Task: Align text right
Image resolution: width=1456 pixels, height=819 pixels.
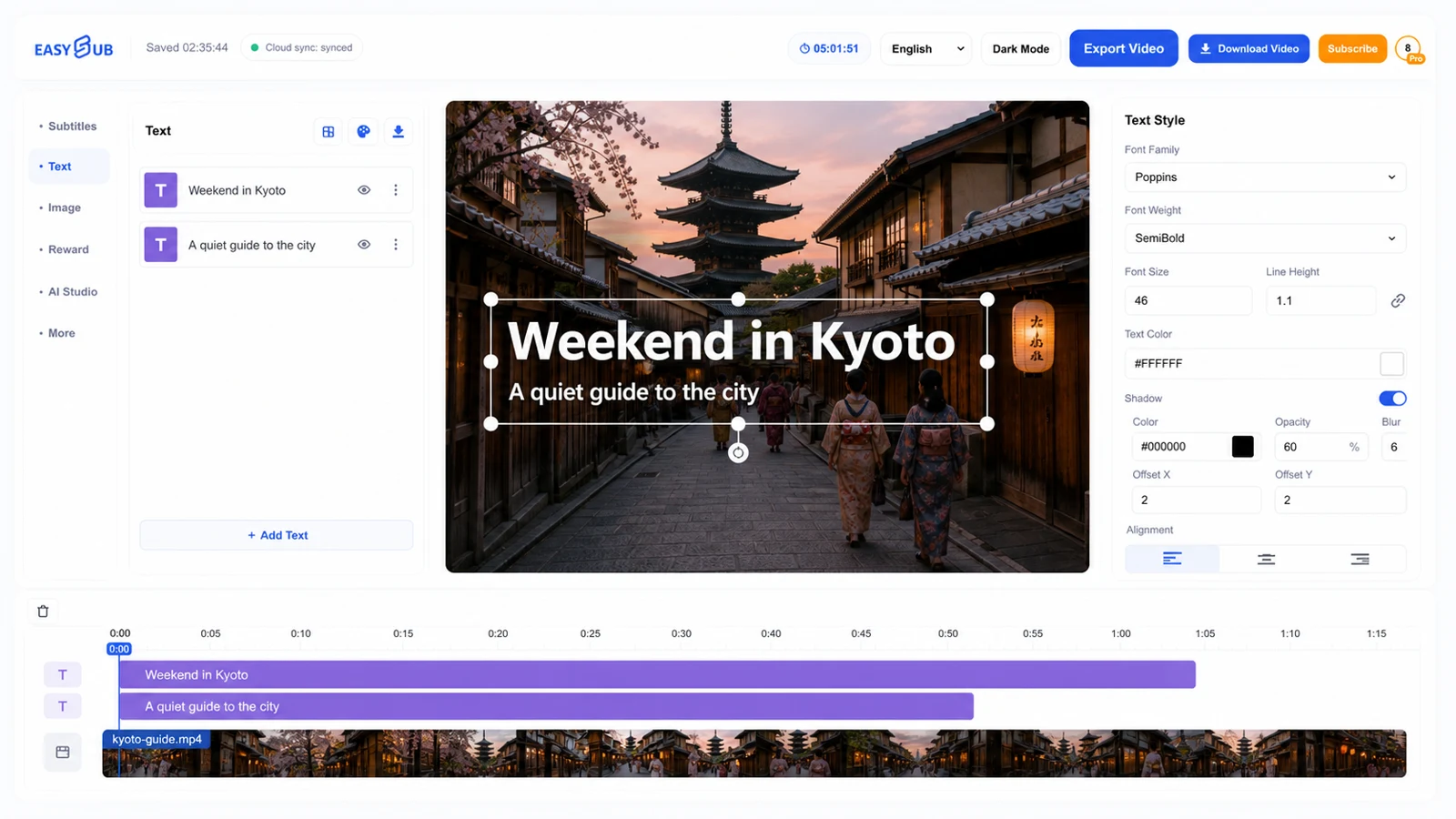Action: pos(1360,559)
